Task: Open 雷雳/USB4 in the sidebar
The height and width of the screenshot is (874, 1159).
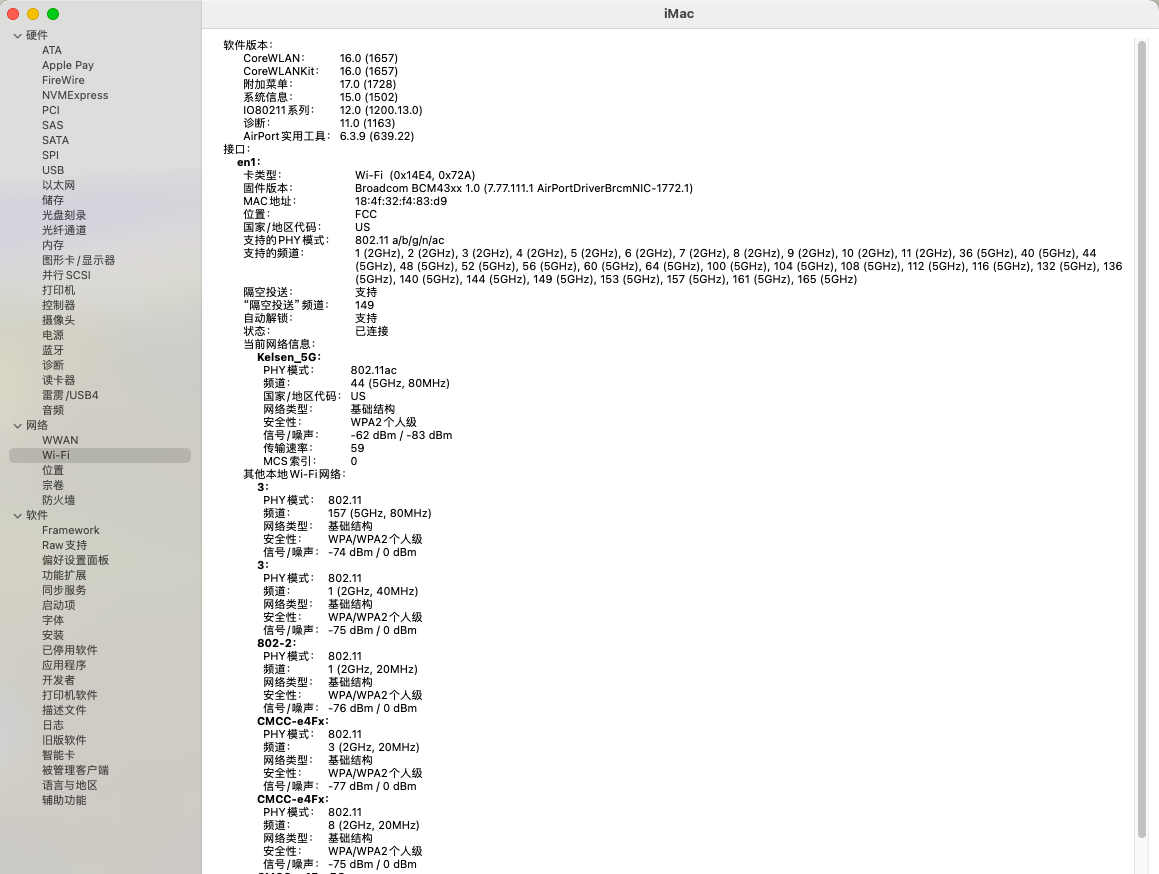Action: (x=70, y=396)
